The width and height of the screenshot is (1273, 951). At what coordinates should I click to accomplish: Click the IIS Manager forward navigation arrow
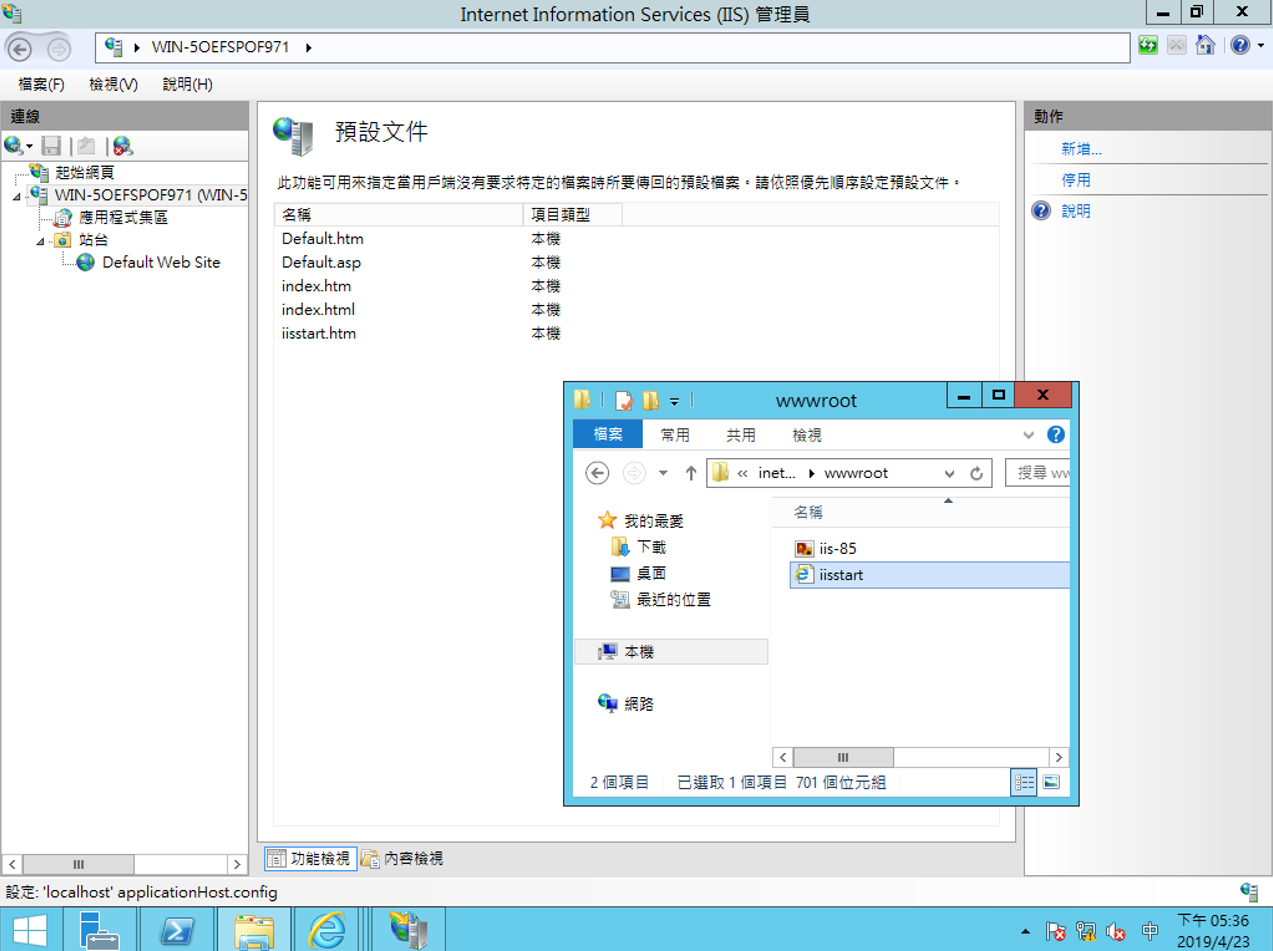pos(58,48)
